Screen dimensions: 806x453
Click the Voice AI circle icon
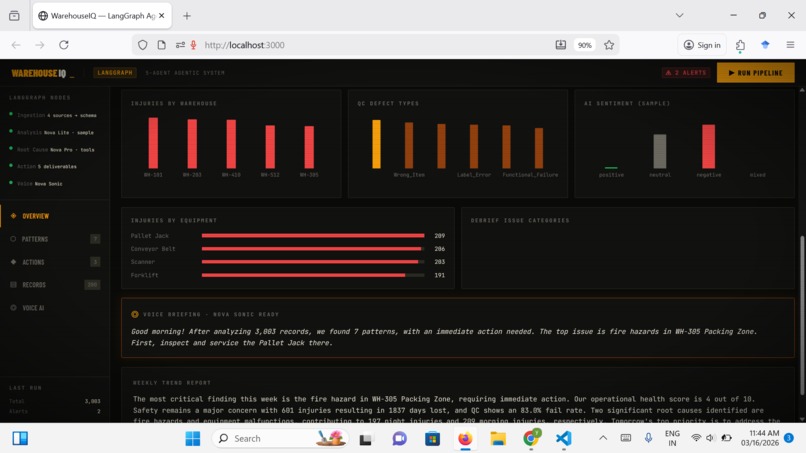13,308
